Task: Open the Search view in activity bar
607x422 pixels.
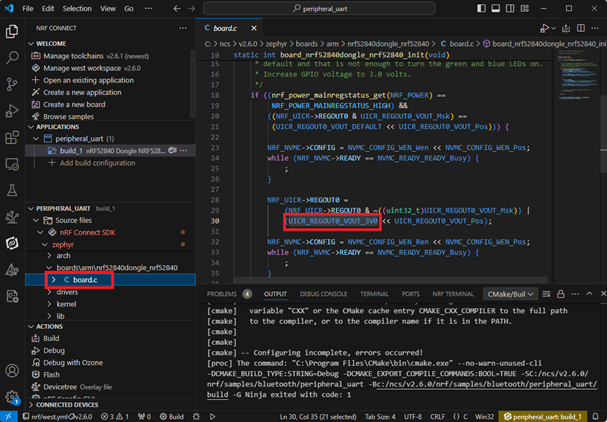Action: click(x=12, y=59)
